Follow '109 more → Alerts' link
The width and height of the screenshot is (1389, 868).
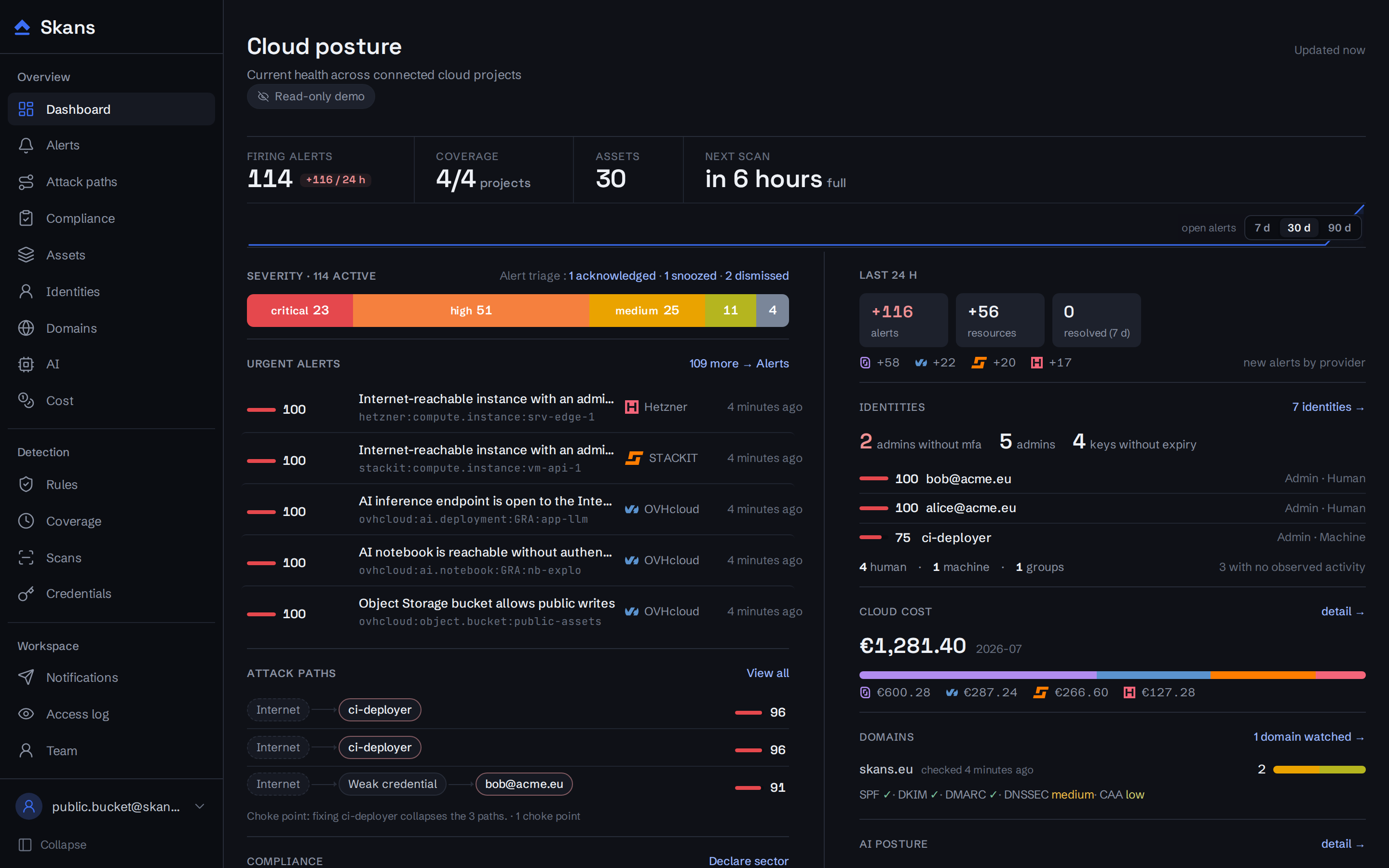tap(739, 364)
